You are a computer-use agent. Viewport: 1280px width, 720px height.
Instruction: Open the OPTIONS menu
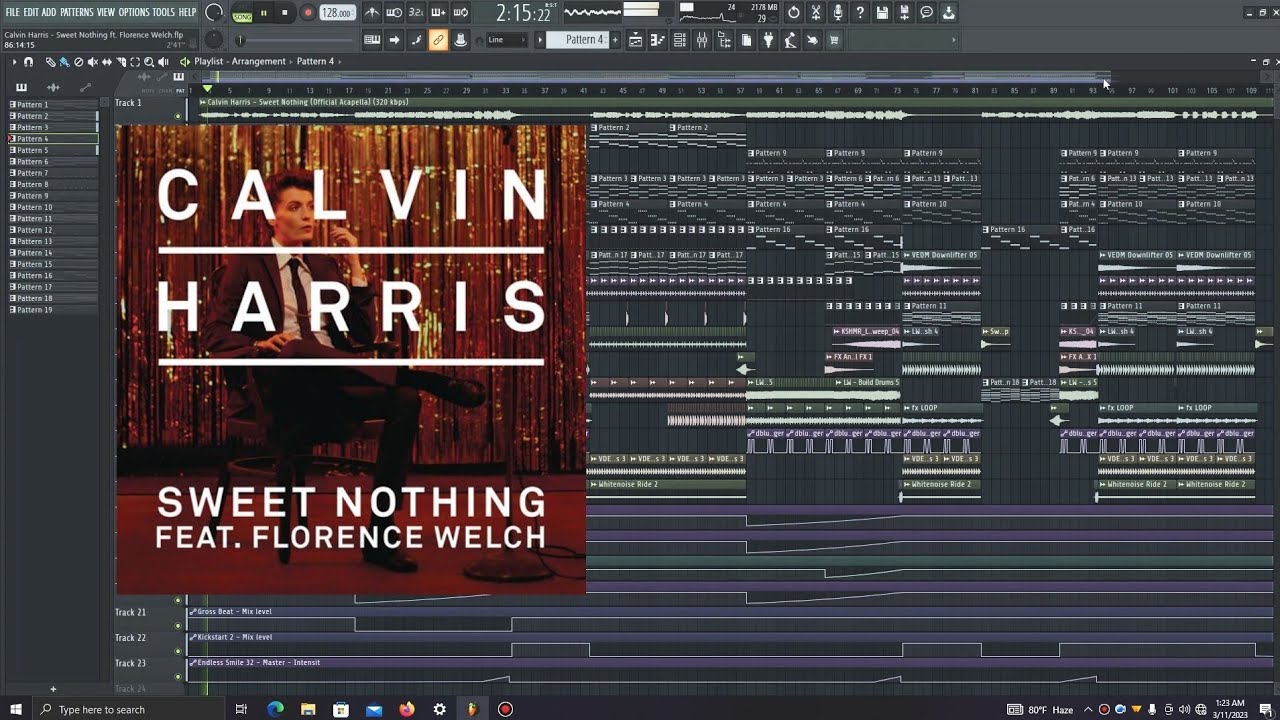point(133,12)
